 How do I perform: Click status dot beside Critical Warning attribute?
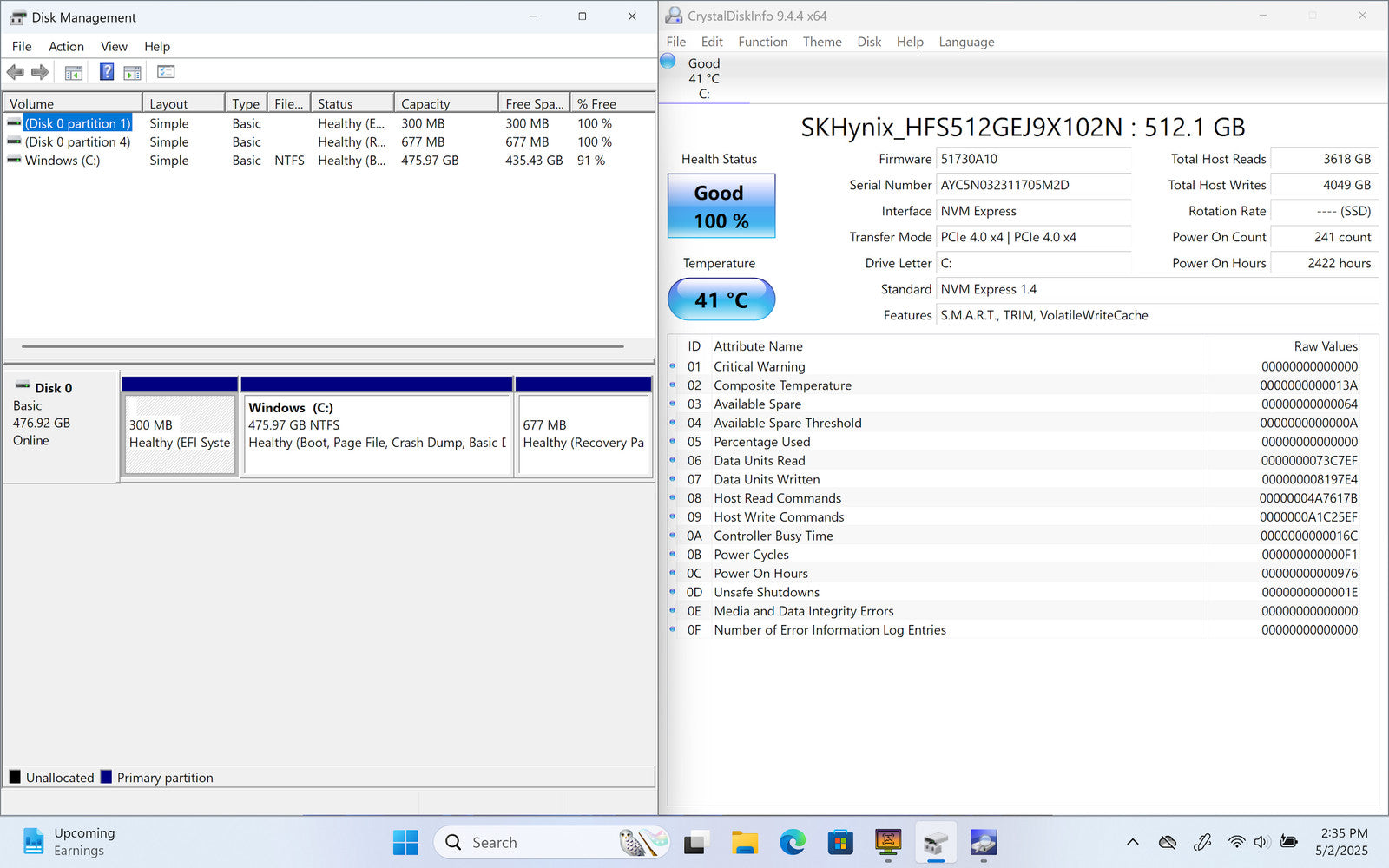point(673,366)
